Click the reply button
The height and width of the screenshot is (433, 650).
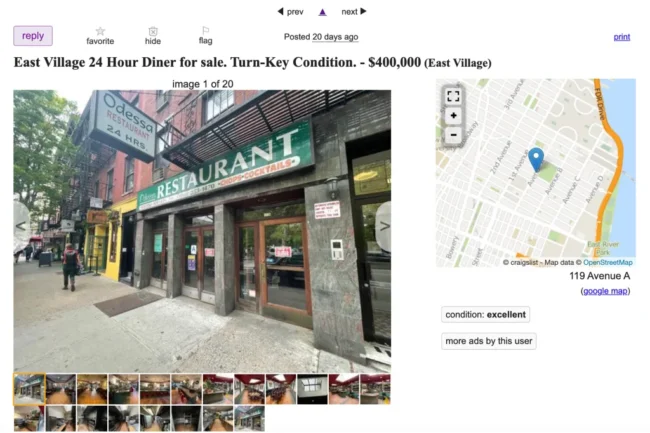[33, 36]
